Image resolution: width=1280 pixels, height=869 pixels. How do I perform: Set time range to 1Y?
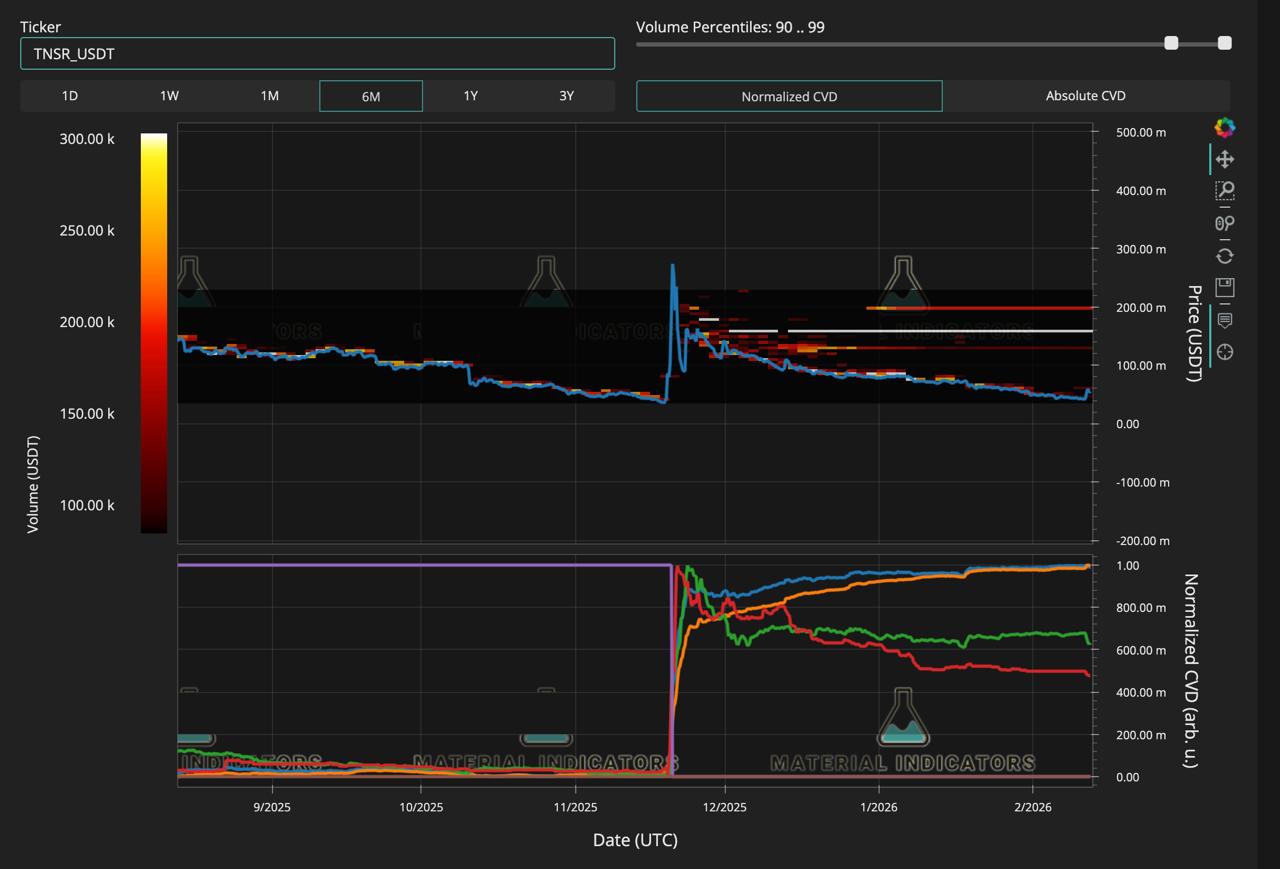470,96
